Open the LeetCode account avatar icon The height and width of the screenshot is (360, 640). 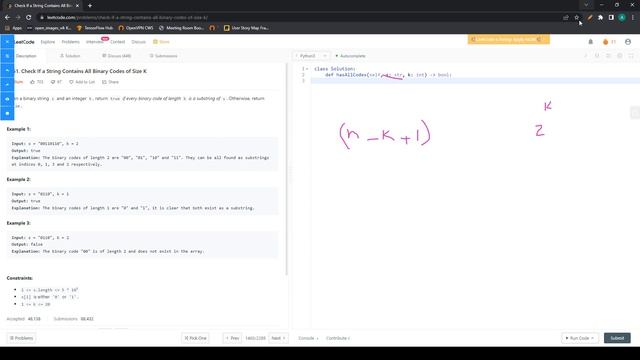point(628,42)
